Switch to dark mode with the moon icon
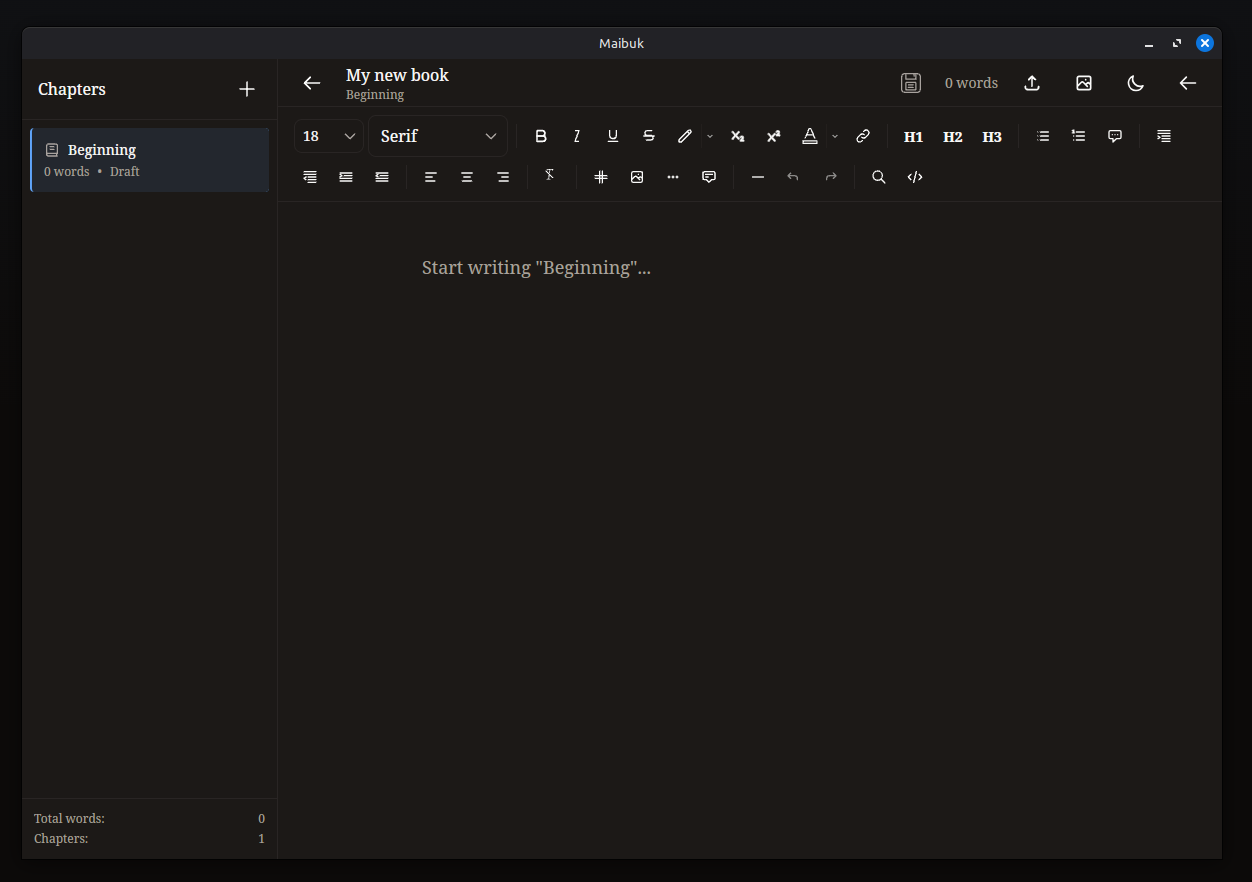1252x882 pixels. point(1135,83)
